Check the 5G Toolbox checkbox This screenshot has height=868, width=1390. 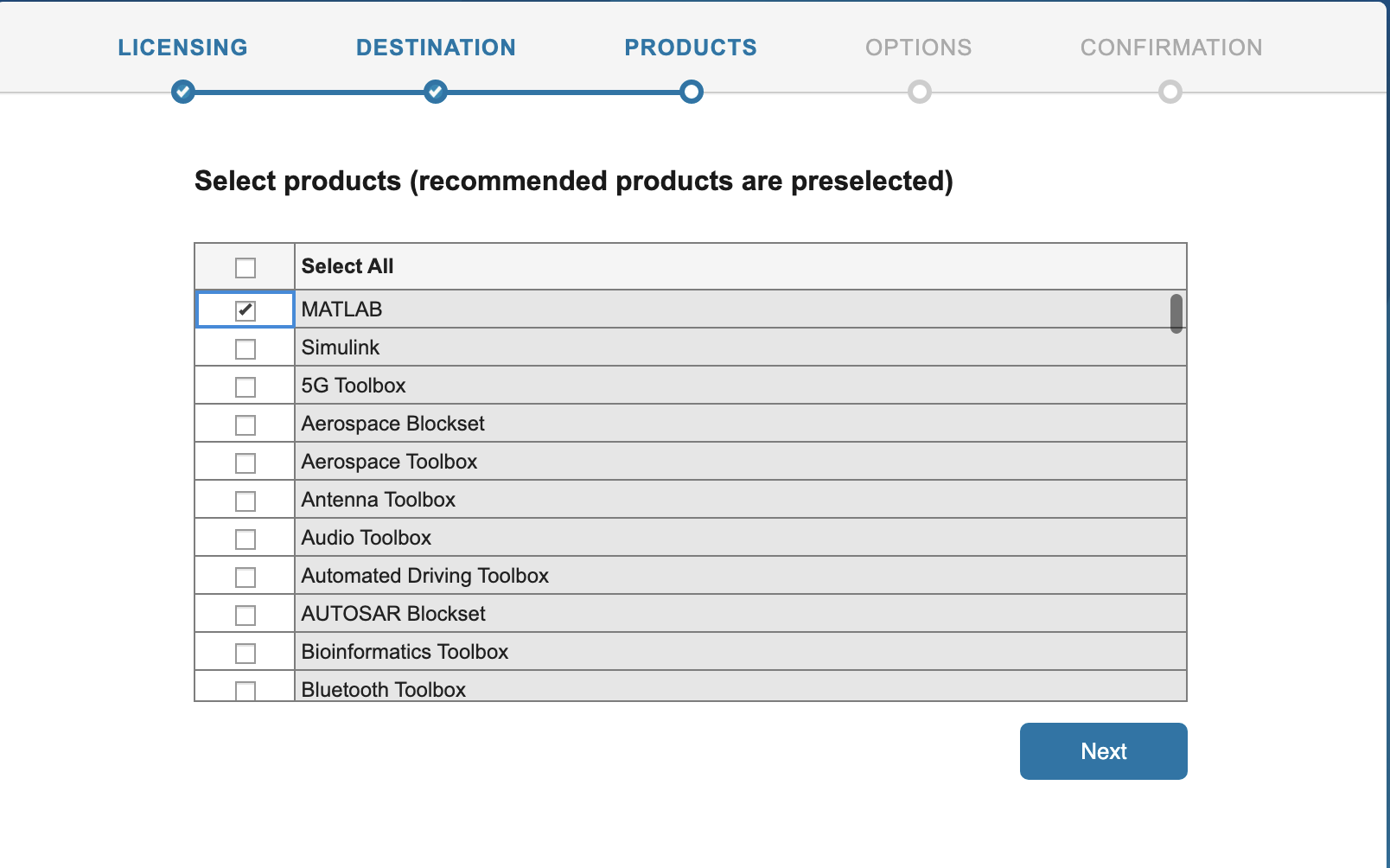pyautogui.click(x=245, y=387)
